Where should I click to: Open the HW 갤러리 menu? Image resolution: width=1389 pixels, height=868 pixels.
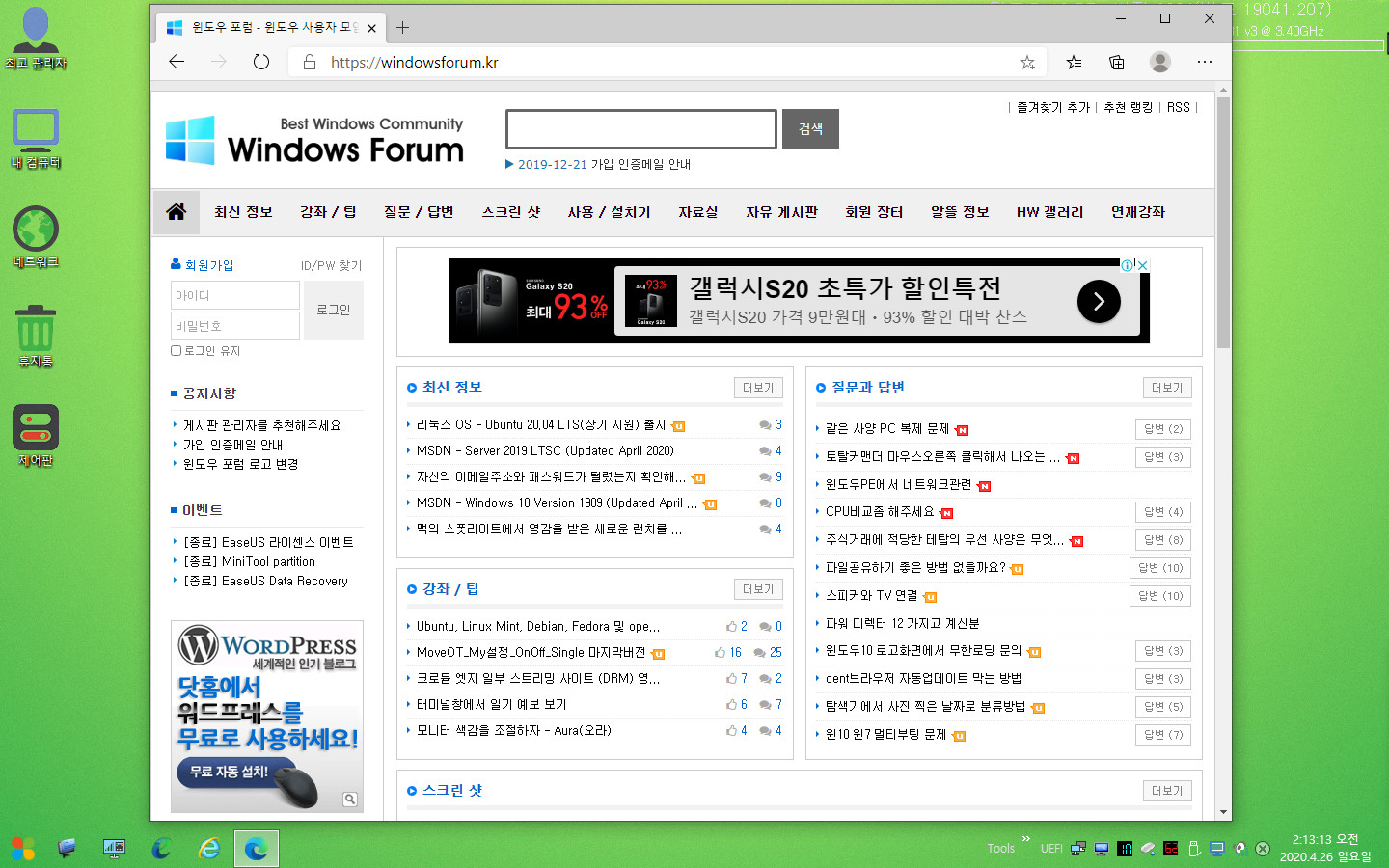(x=1049, y=212)
